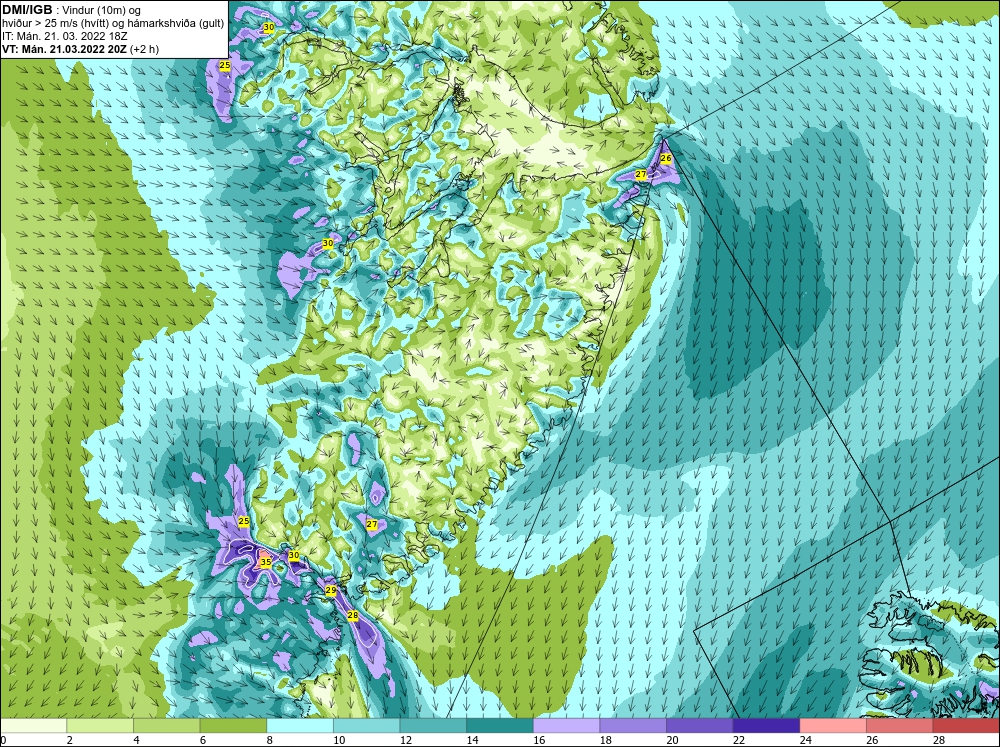Click the yellow 25 gust label nearest the 35

click(244, 521)
